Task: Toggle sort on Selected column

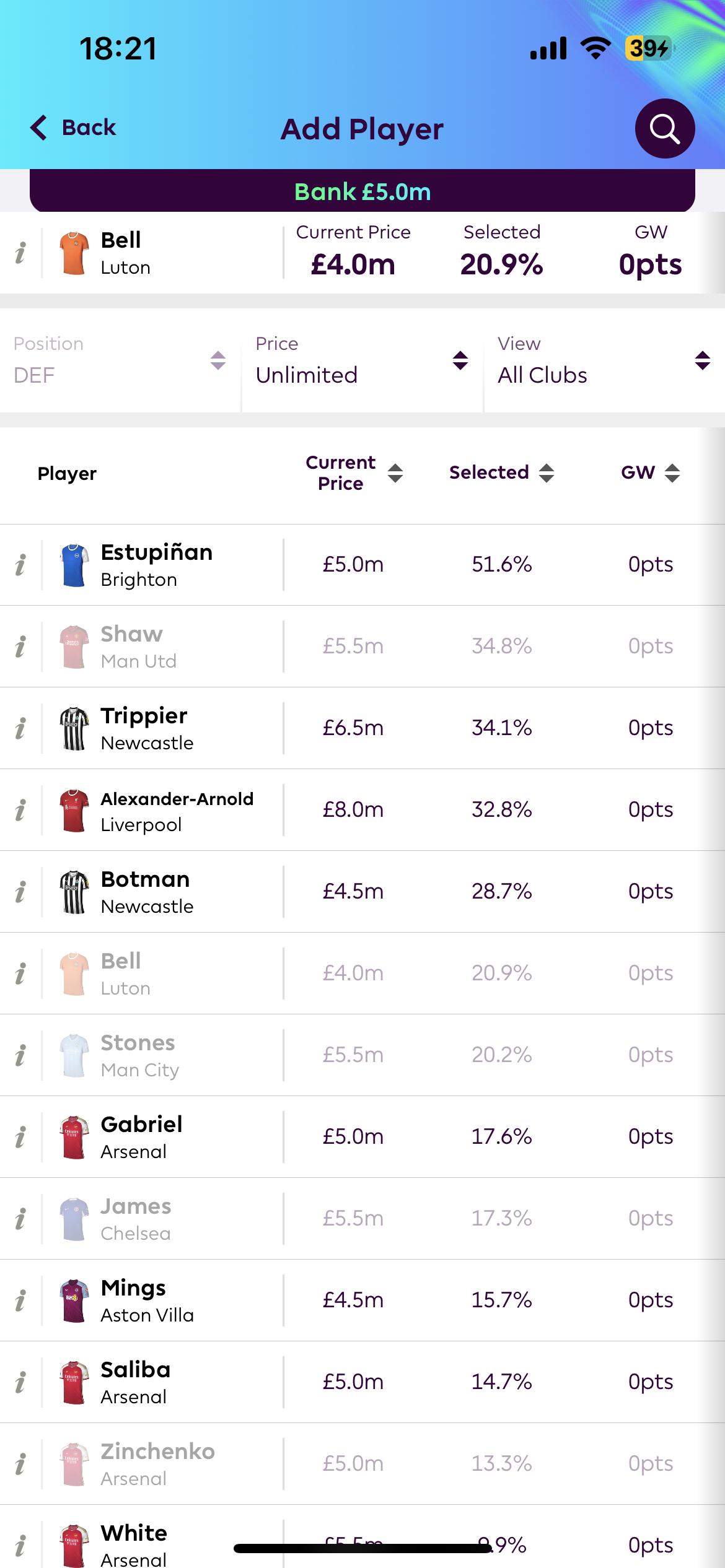Action: (547, 473)
